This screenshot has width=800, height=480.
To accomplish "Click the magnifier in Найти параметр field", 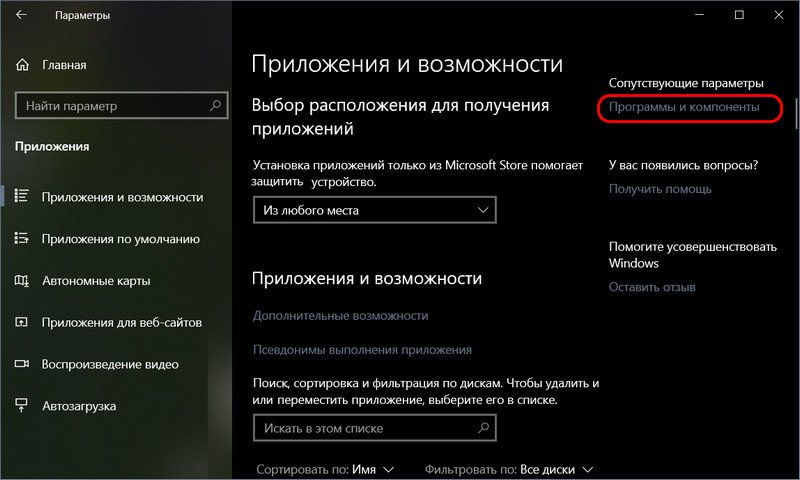I will 215,105.
